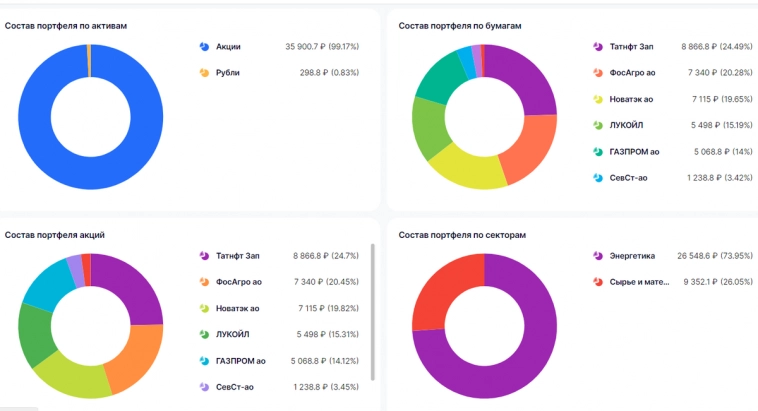758x411 pixels.
Task: Click СевСт-ао icon in stock composition legend
Action: (x=204, y=386)
